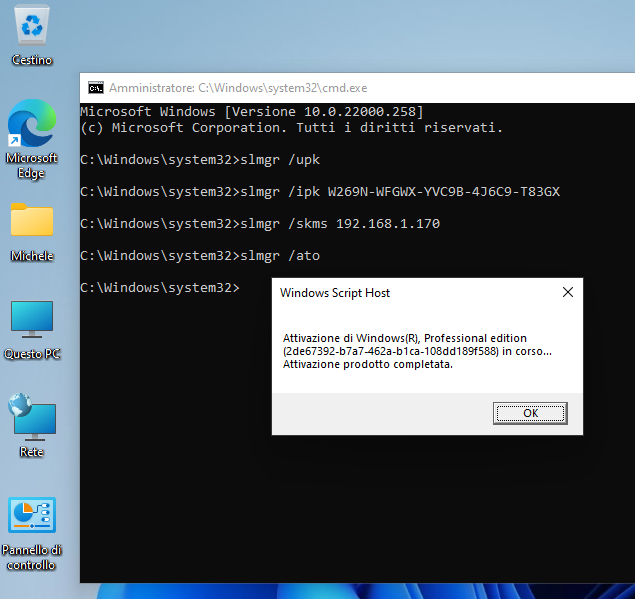Select the Rete network desktop icon
Screen dimensions: 635x599
tap(32, 426)
